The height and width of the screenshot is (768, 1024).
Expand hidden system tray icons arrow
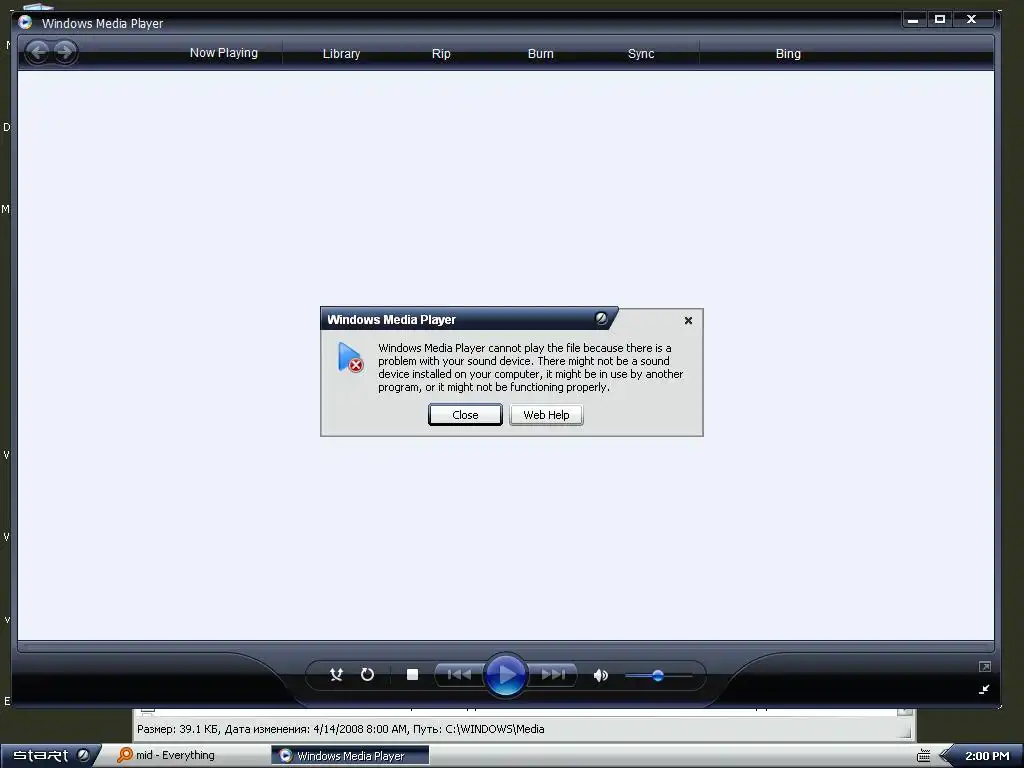pos(945,756)
